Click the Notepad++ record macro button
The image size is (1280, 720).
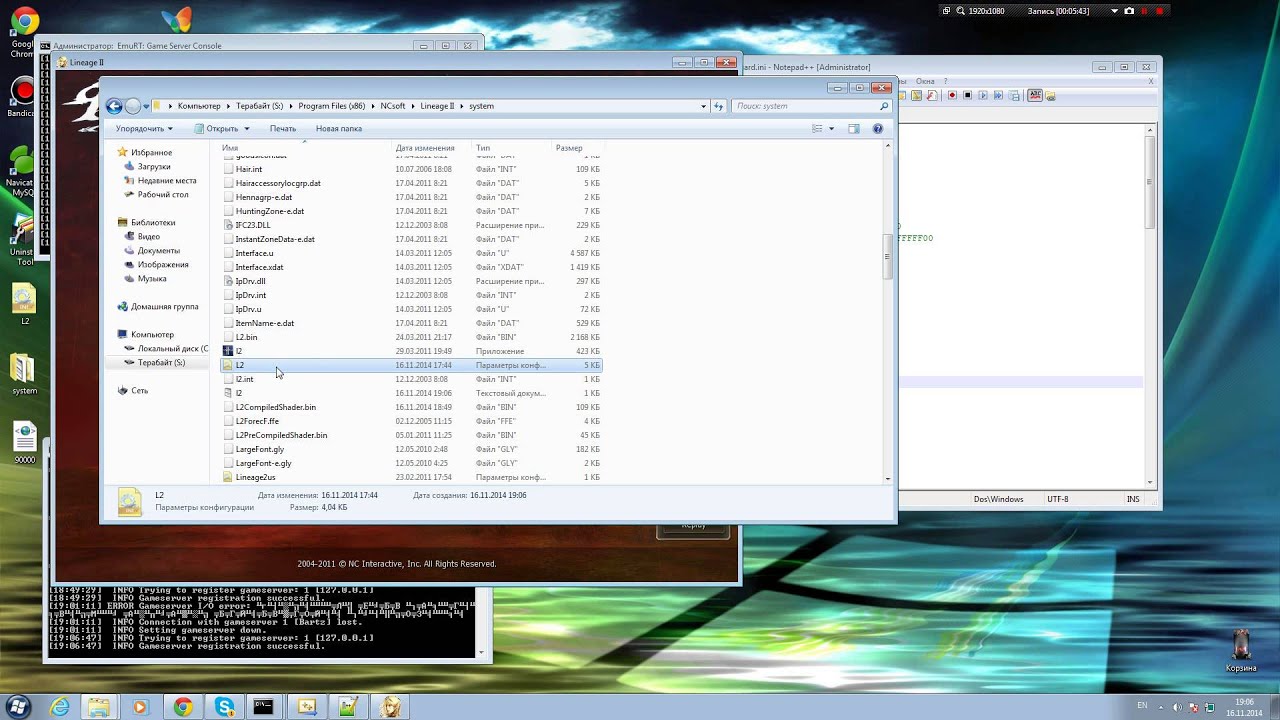click(953, 96)
